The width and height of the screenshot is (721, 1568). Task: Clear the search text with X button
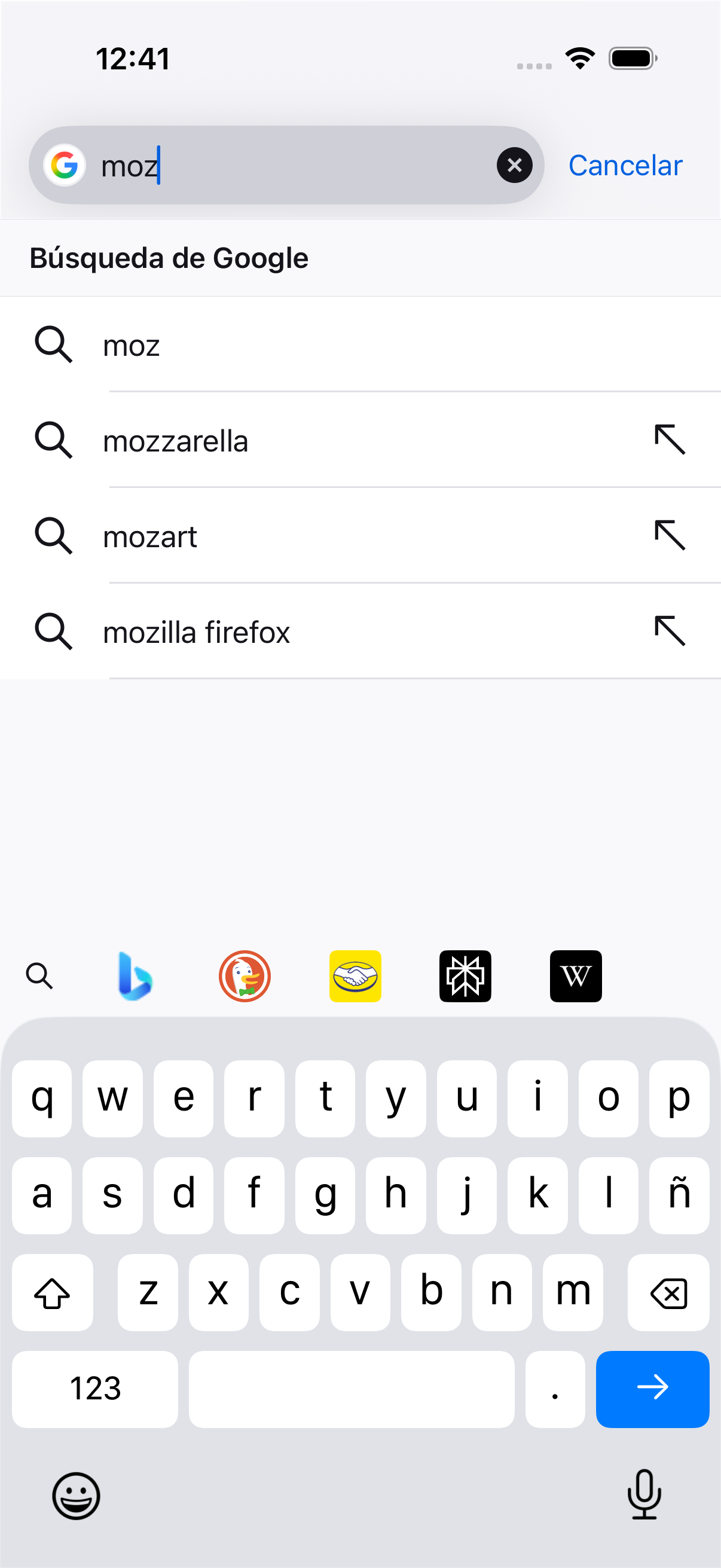click(515, 165)
